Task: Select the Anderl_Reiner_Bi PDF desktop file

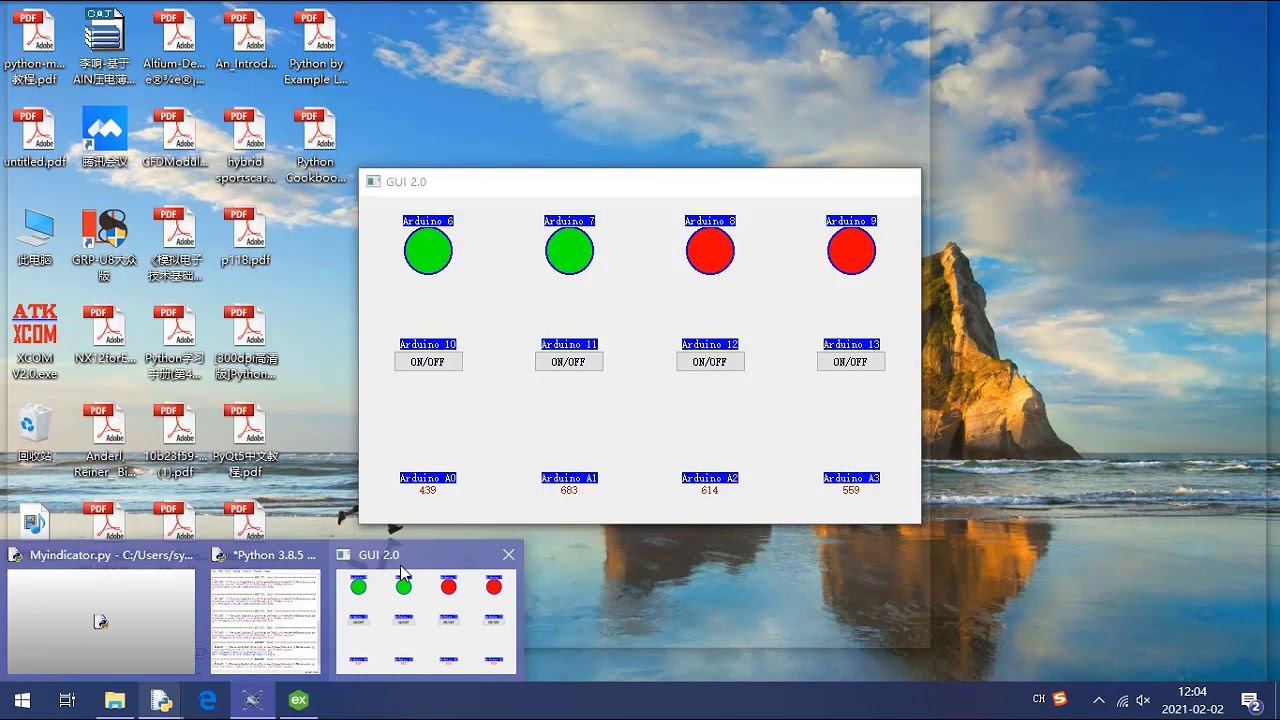Action: coord(104,440)
